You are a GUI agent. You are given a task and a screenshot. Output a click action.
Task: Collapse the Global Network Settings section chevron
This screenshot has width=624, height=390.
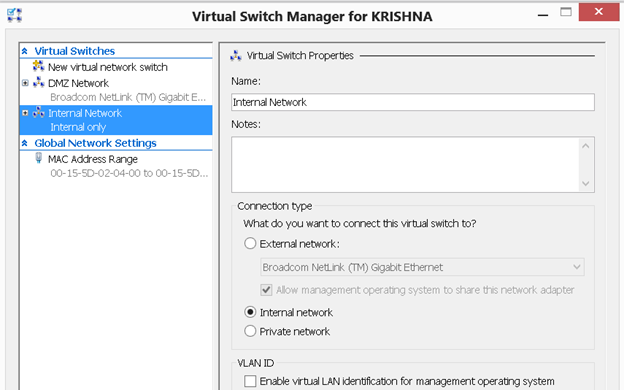coord(25,143)
